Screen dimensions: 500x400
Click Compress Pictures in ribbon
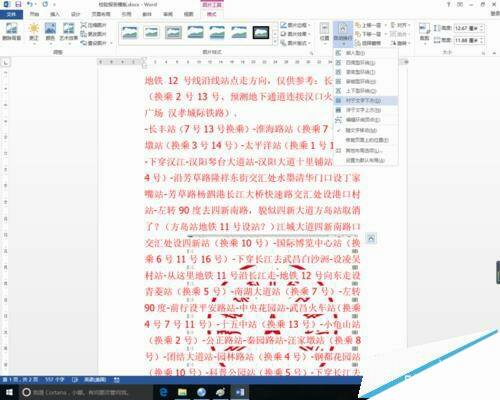(93, 25)
